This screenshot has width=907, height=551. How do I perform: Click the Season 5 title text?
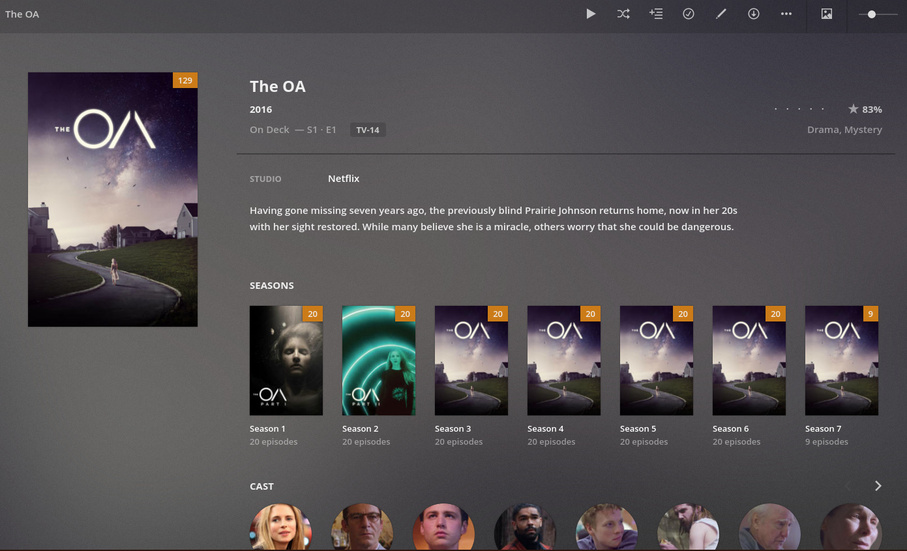(x=638, y=428)
